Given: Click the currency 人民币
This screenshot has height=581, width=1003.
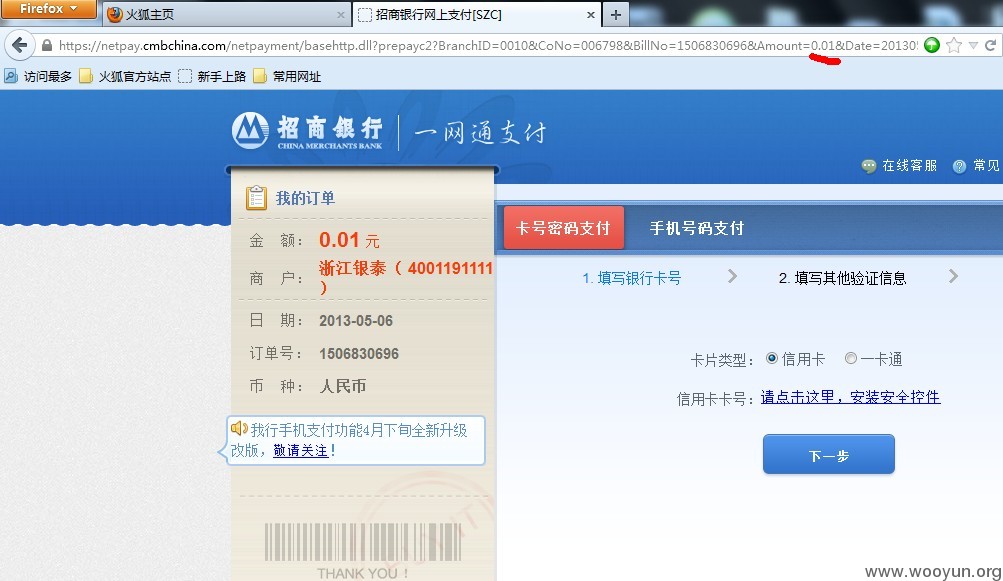Looking at the screenshot, I should coord(343,386).
